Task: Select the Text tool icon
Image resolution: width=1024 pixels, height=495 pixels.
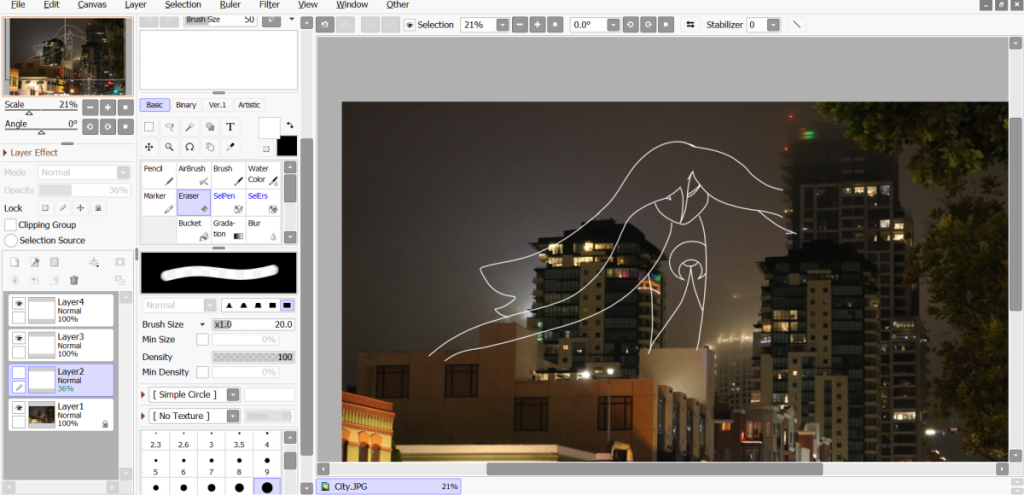Action: coord(230,127)
